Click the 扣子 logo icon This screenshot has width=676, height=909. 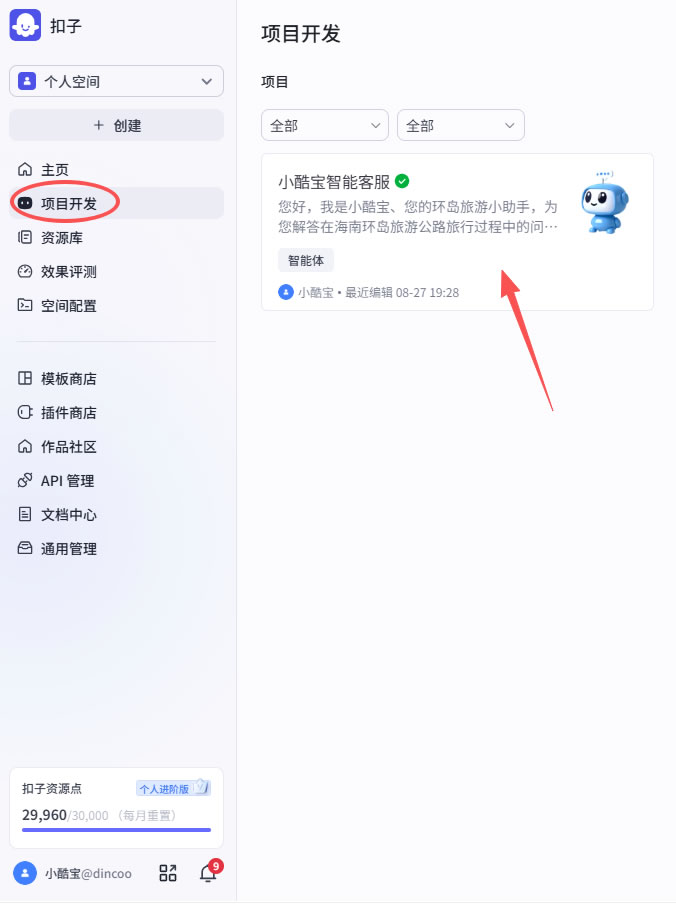25,26
